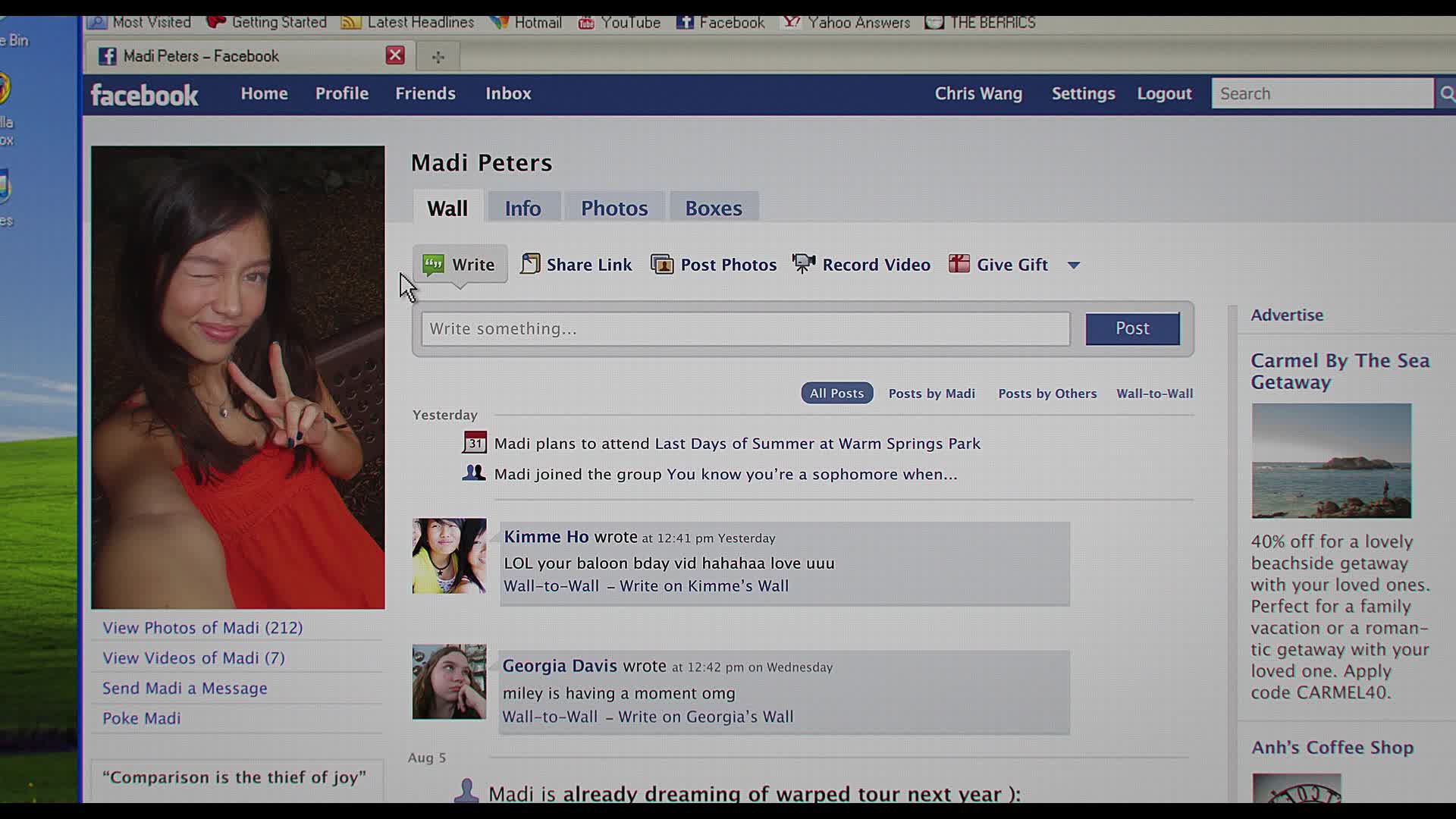
Task: Switch to the Photos tab
Action: [614, 208]
